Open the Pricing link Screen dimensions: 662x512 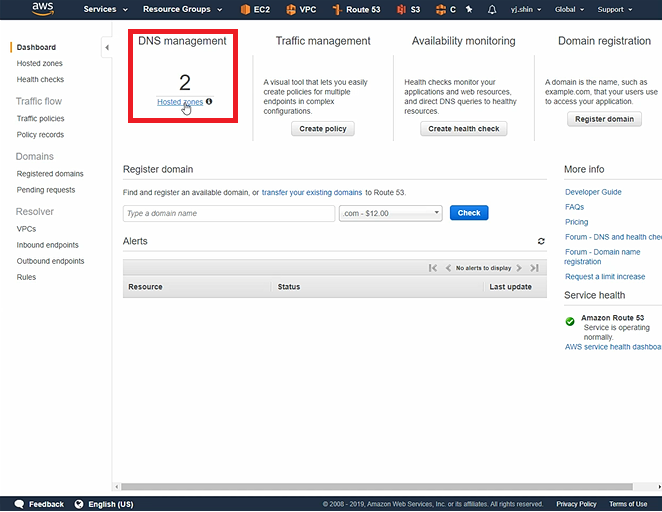pos(577,222)
